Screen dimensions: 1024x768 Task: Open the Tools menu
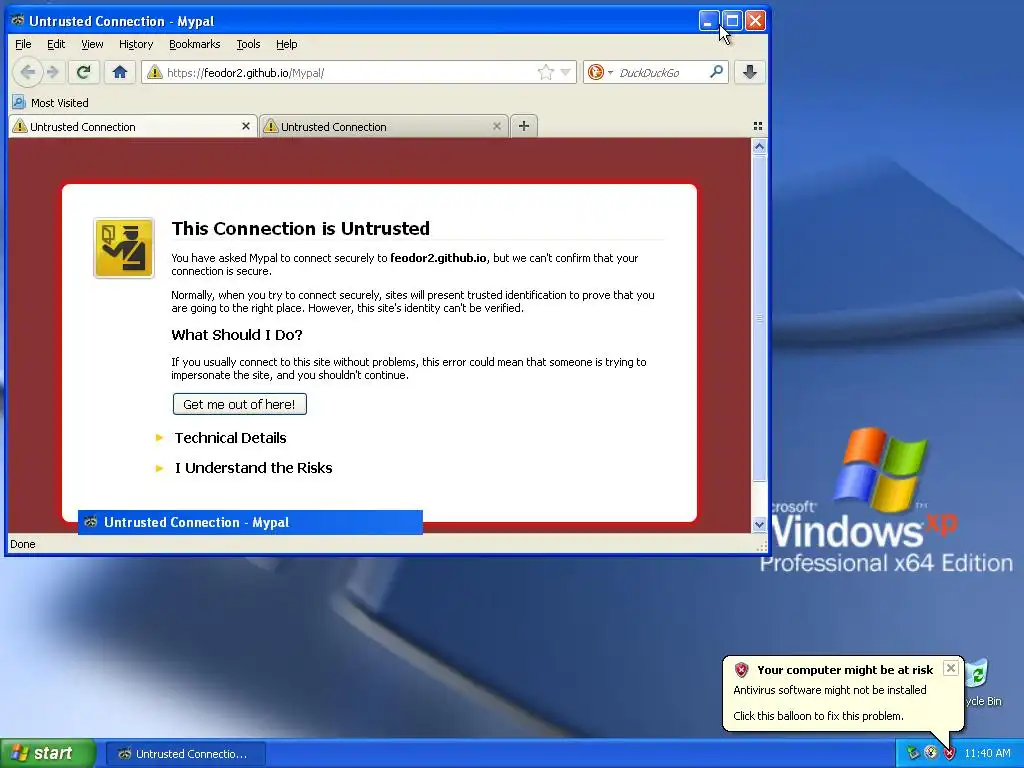coord(248,44)
